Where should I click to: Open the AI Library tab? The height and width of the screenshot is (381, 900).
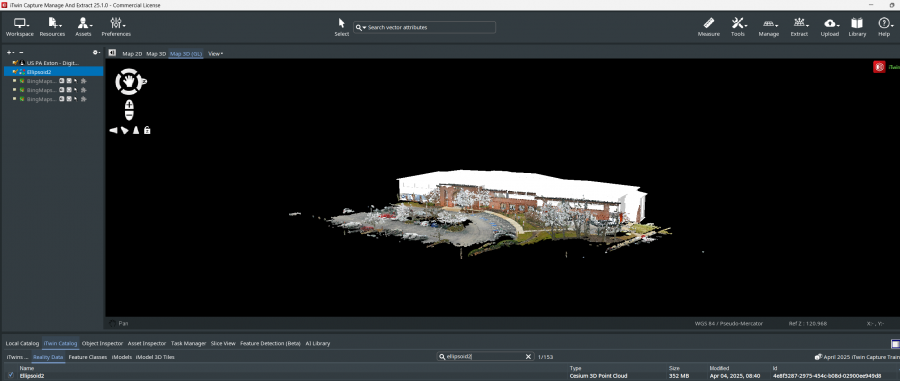click(318, 343)
